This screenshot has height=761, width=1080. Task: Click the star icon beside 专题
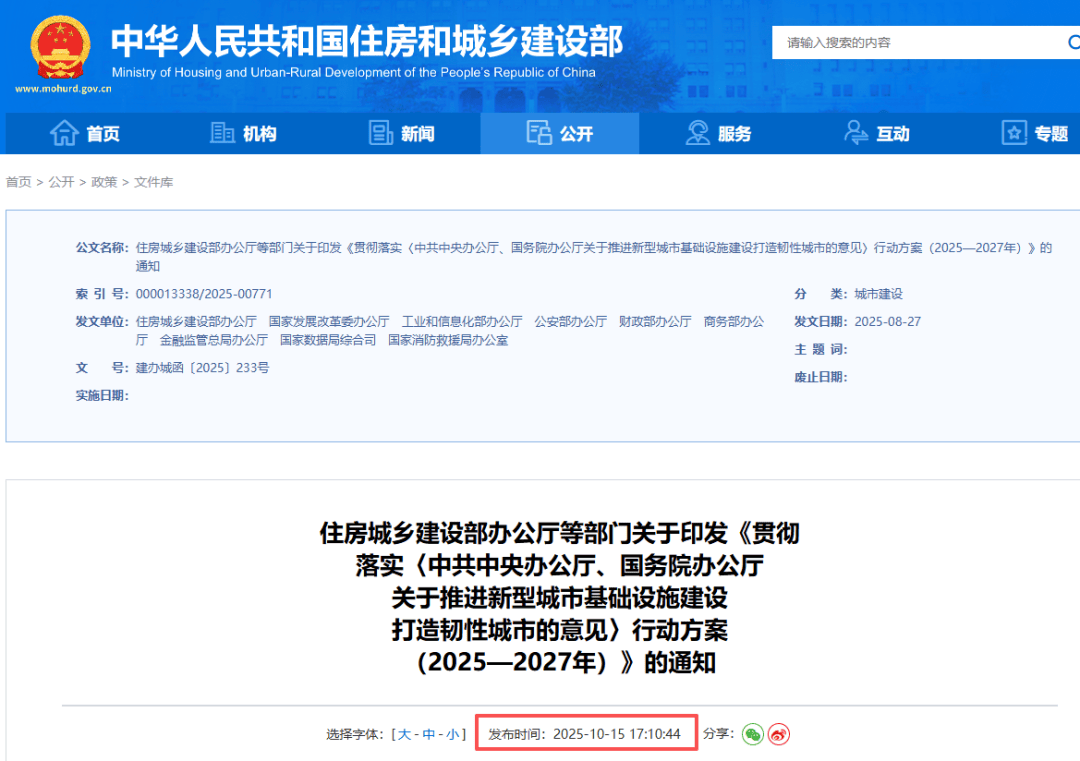pos(1014,133)
